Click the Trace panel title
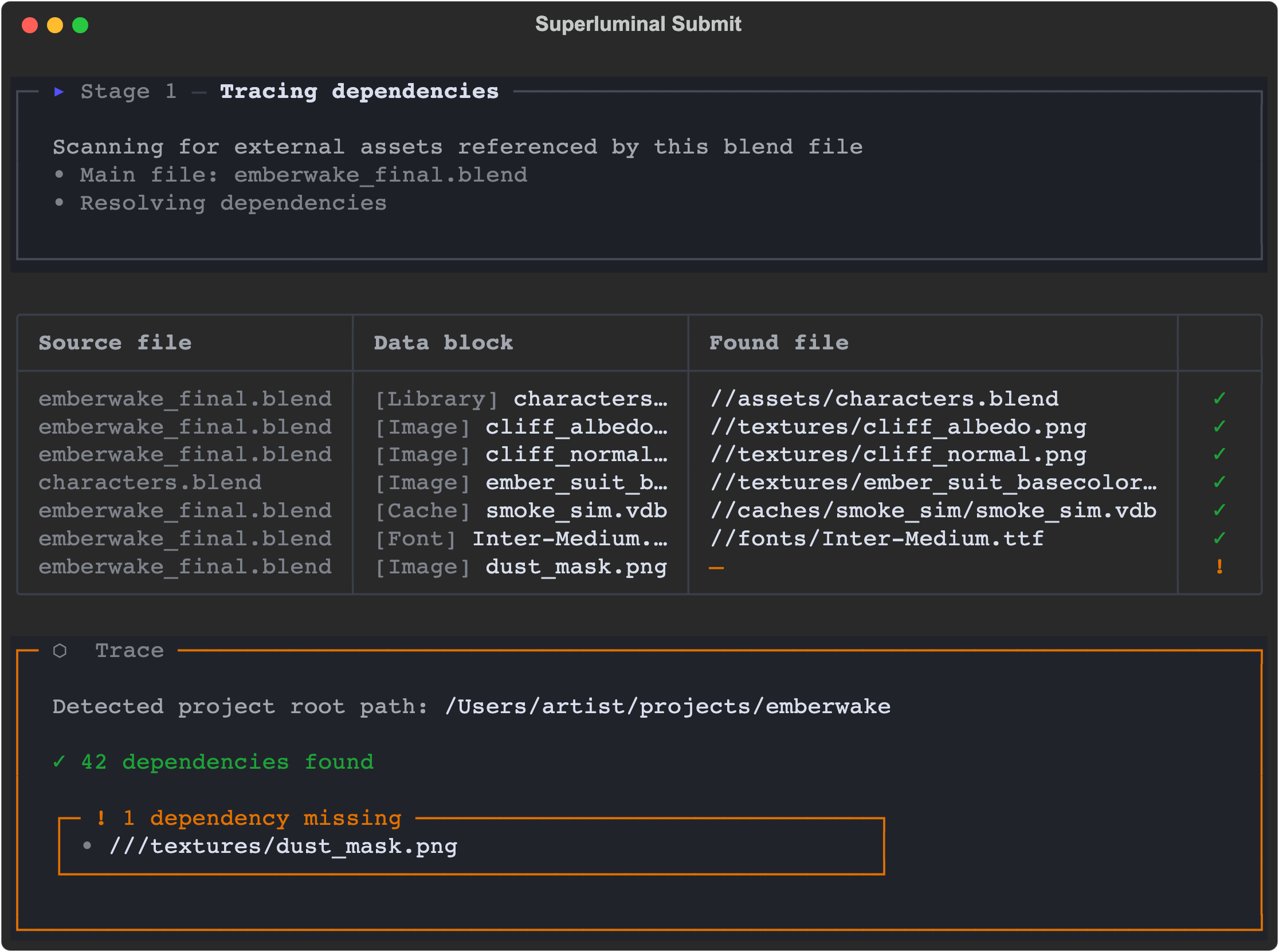This screenshot has width=1279, height=952. (x=129, y=651)
